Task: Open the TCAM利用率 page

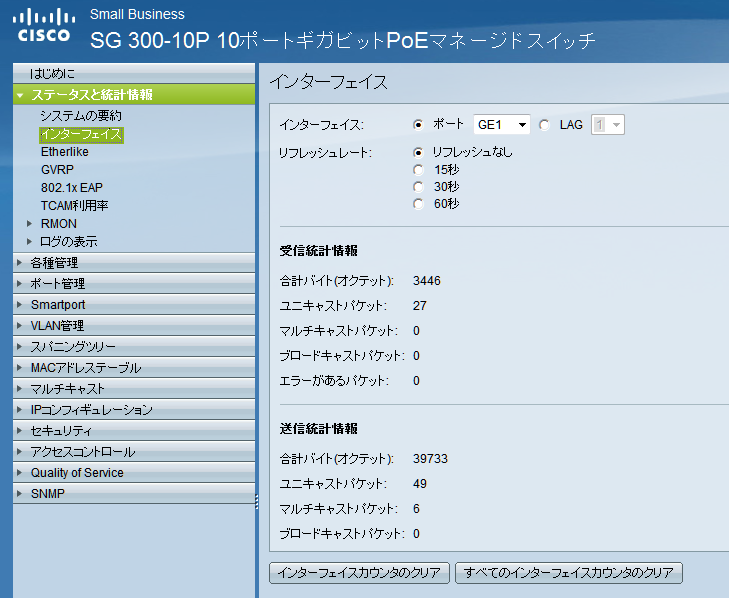Action: point(75,206)
